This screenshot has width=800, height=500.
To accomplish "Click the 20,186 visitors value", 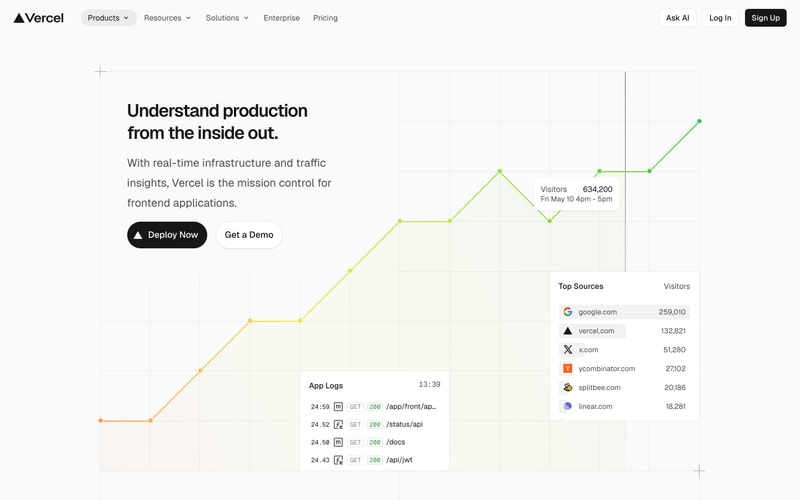I will click(675, 387).
